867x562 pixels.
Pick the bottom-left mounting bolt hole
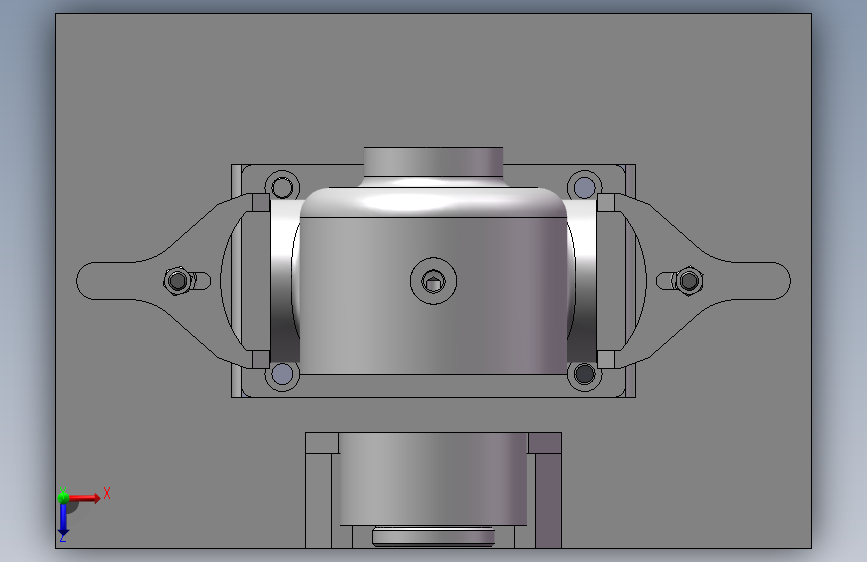(x=283, y=374)
